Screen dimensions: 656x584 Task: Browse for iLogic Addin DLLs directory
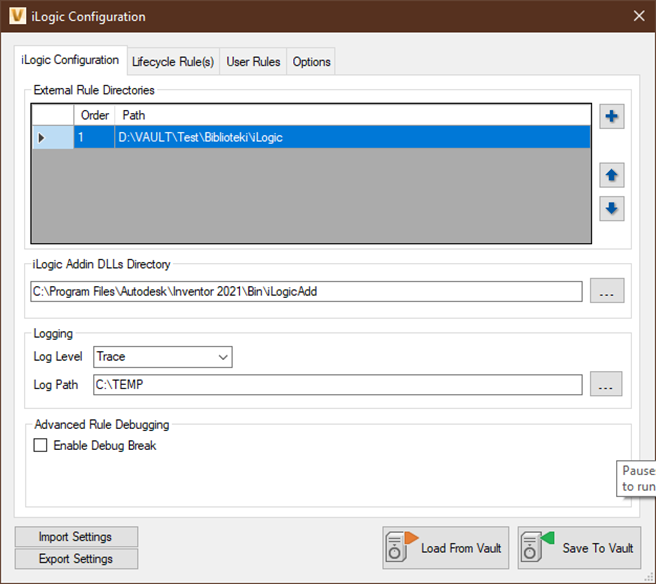pyautogui.click(x=606, y=291)
